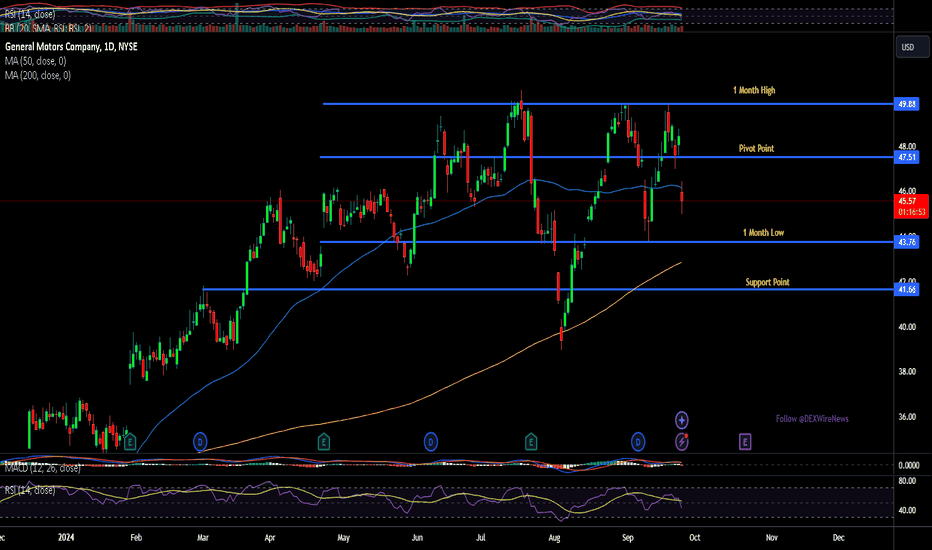Click the Dec label at the axis's right end
This screenshot has width=932, height=550.
(x=839, y=538)
